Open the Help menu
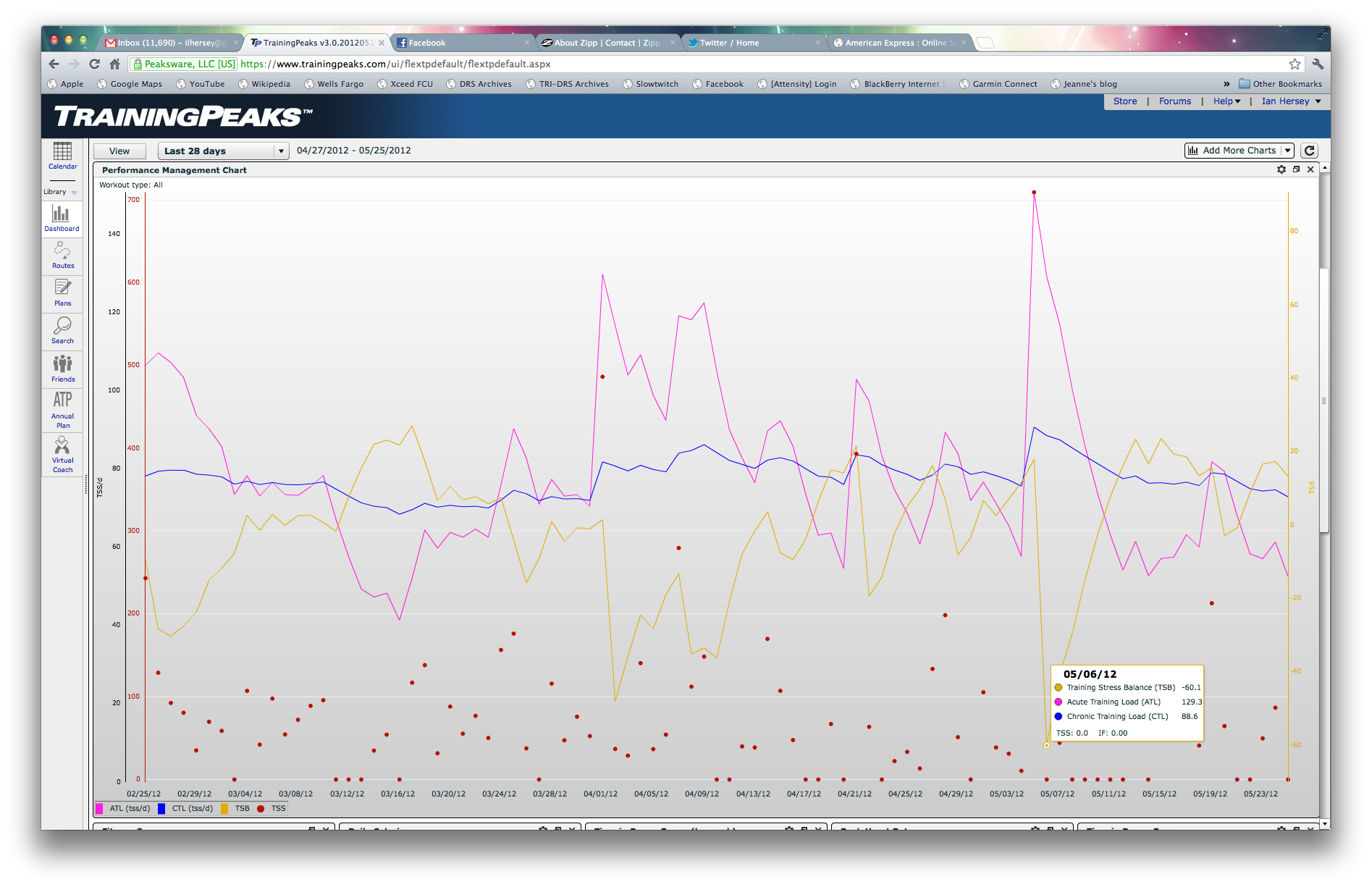 (1226, 101)
